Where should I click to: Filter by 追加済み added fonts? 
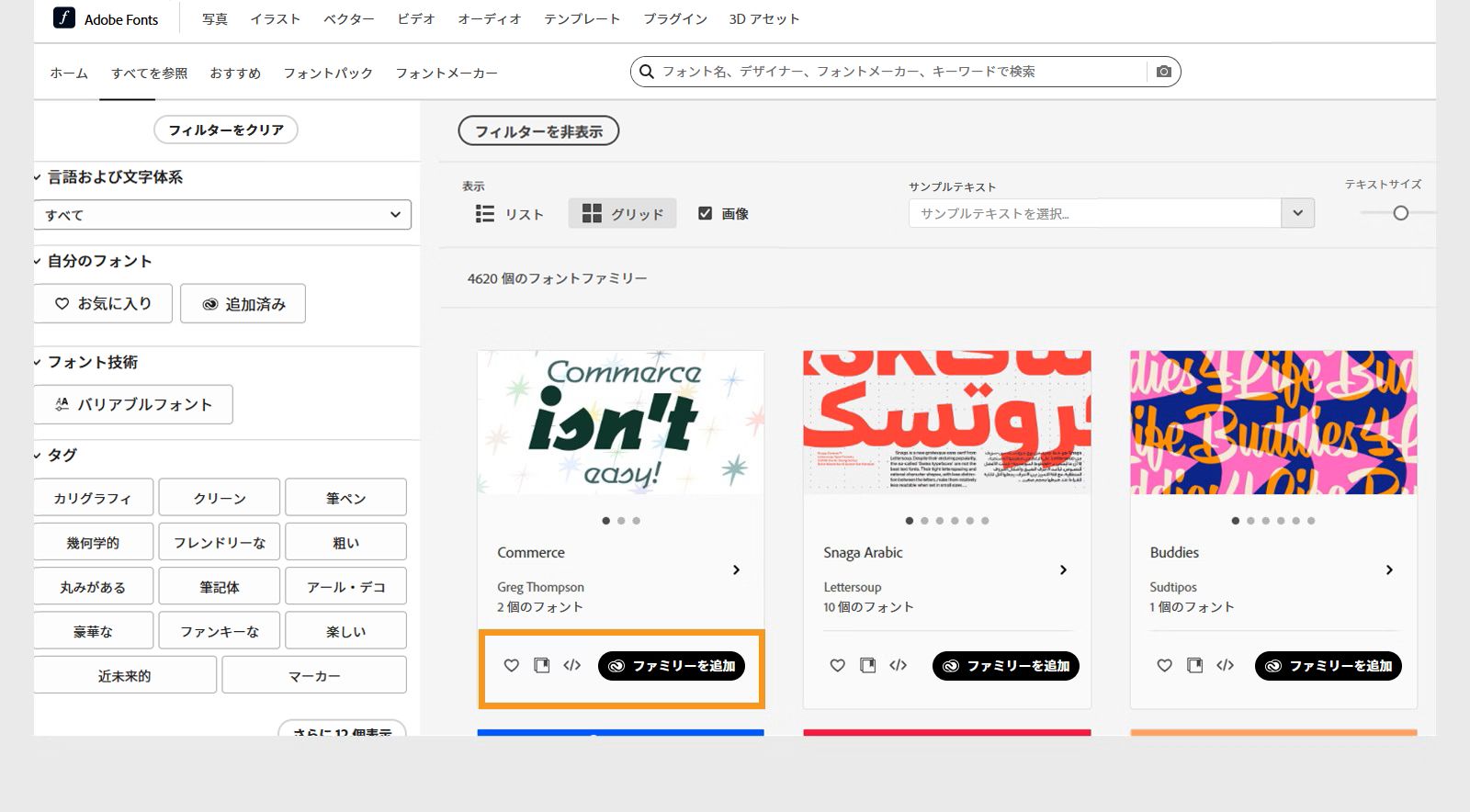(243, 303)
